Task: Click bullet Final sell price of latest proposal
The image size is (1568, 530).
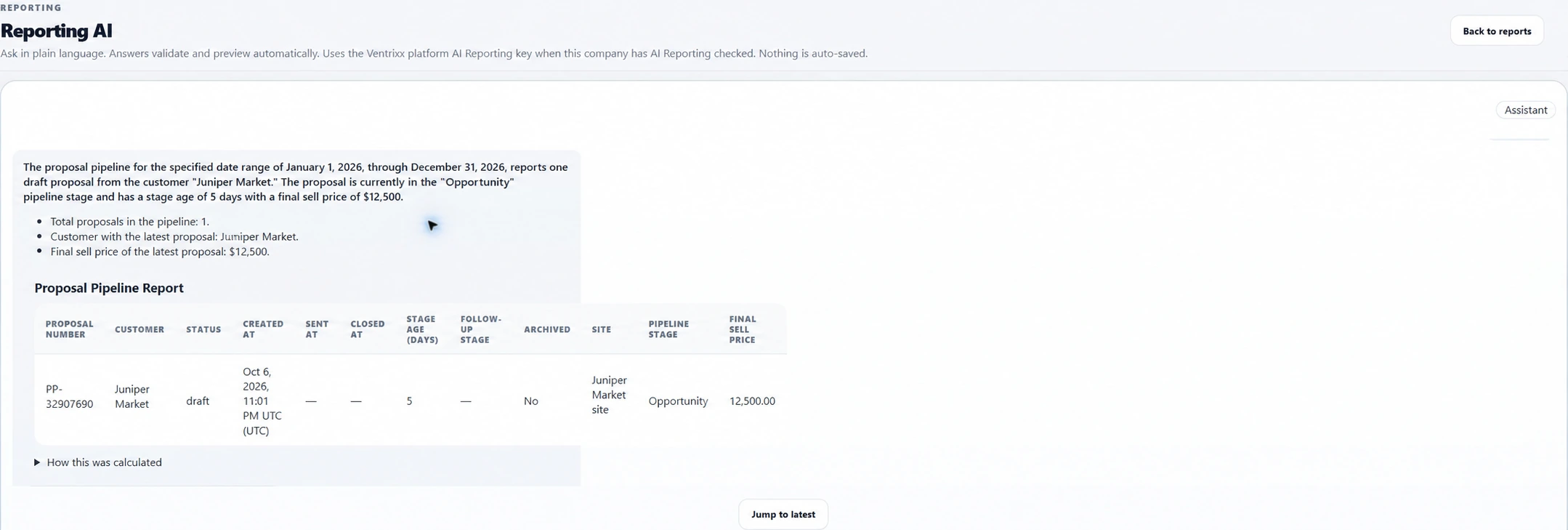Action: [160, 252]
